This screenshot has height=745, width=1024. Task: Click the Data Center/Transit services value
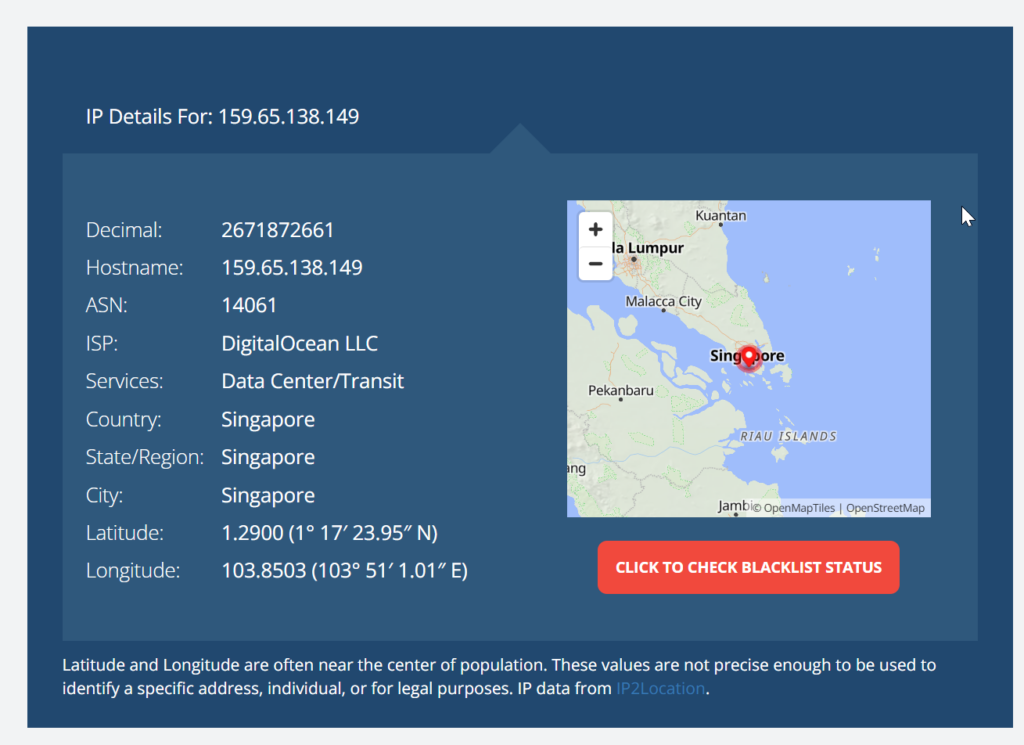coord(313,382)
